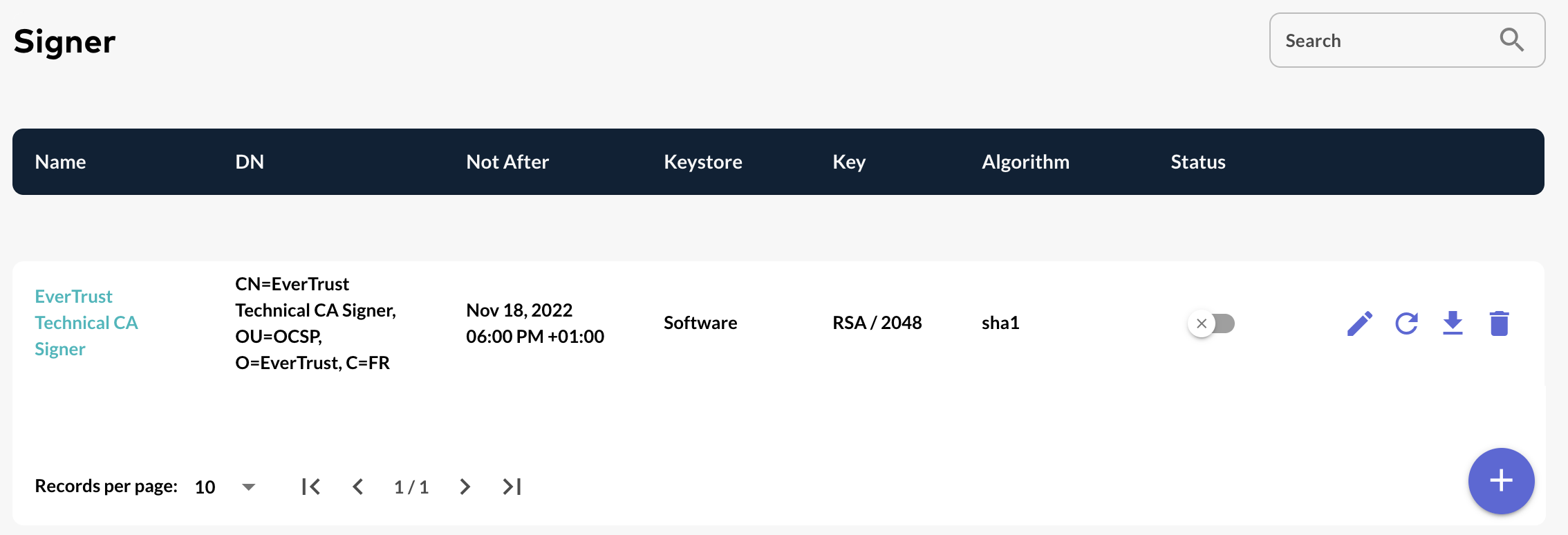Sort by the Name column header
Image resolution: width=1568 pixels, height=535 pixels.
(60, 161)
